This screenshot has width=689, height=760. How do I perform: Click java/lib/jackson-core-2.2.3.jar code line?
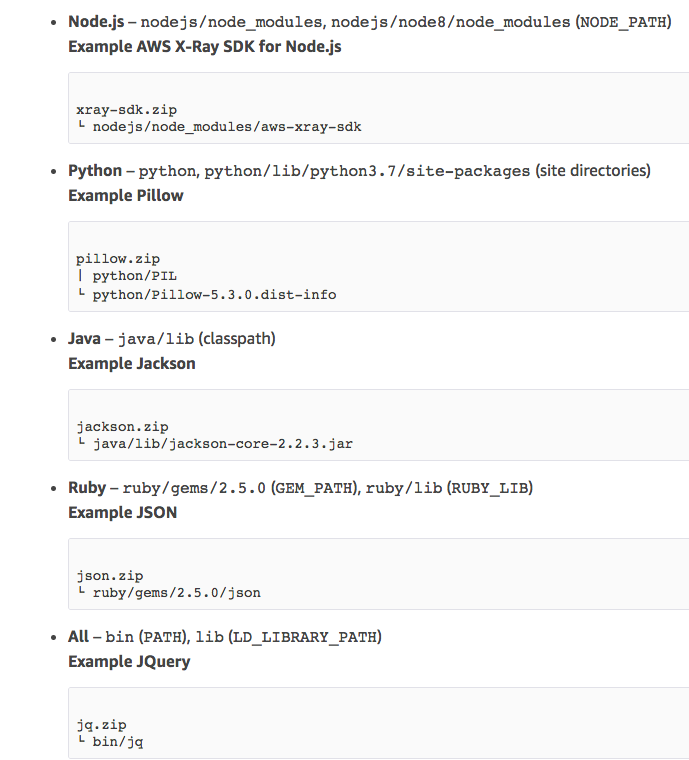point(223,443)
